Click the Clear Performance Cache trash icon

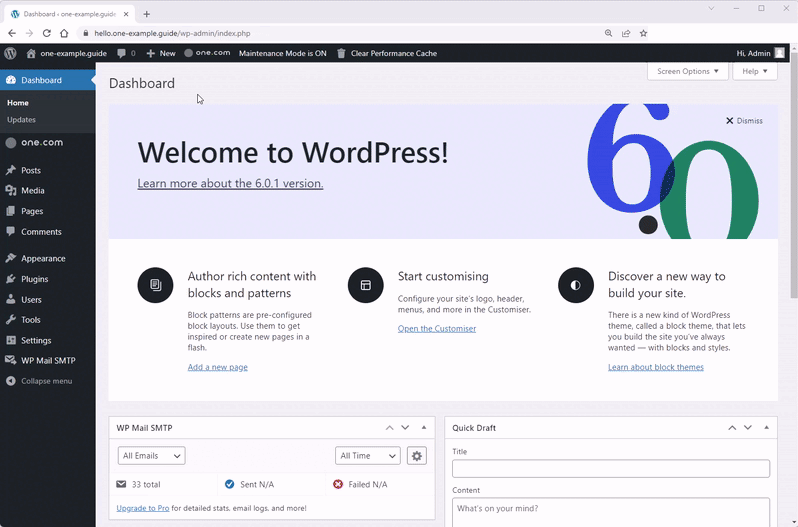[x=341, y=53]
